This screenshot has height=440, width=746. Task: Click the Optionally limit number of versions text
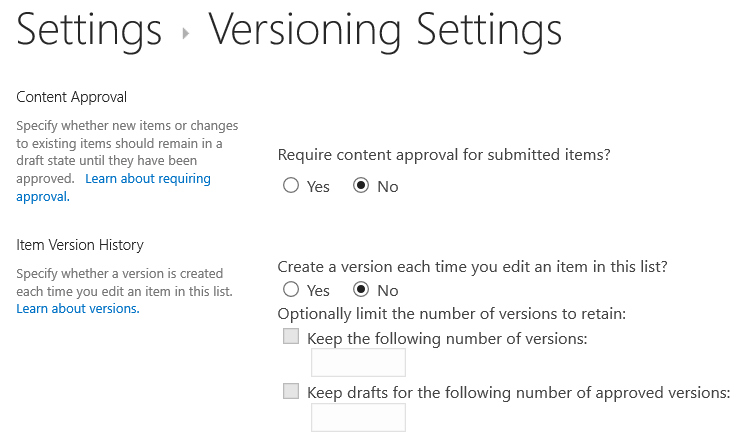click(451, 314)
